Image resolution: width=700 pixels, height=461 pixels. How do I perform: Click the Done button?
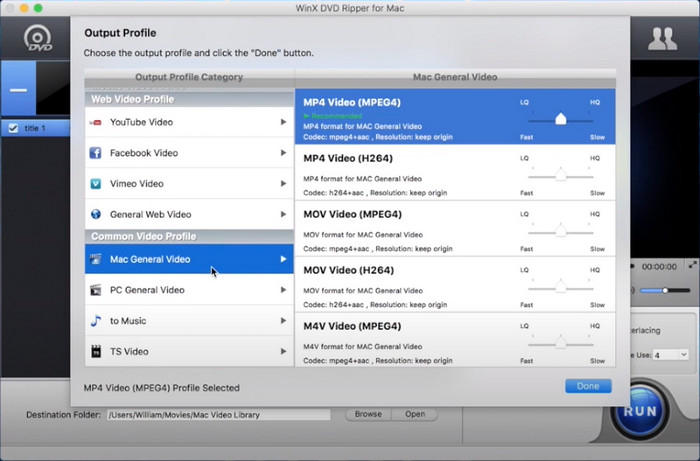(x=588, y=386)
